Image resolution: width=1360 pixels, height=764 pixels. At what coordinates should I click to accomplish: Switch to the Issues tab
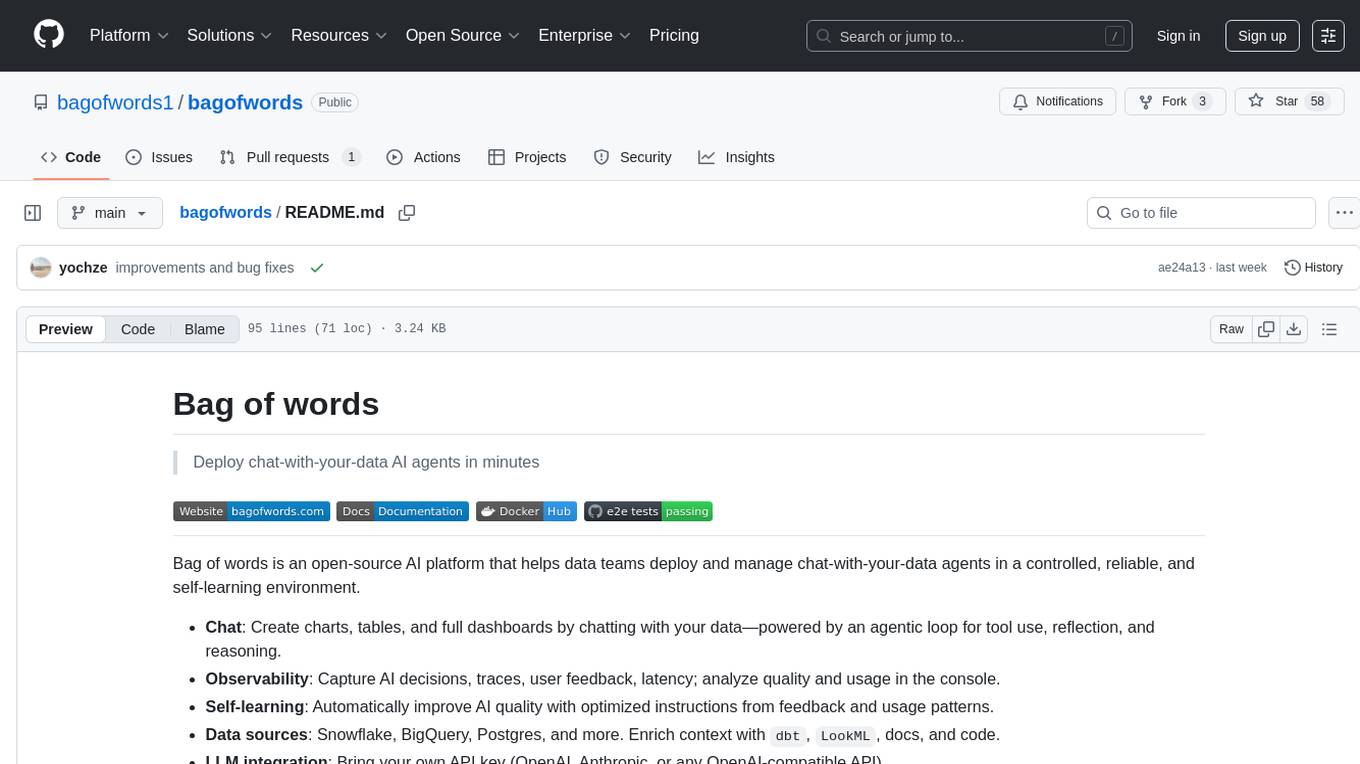[x=159, y=157]
